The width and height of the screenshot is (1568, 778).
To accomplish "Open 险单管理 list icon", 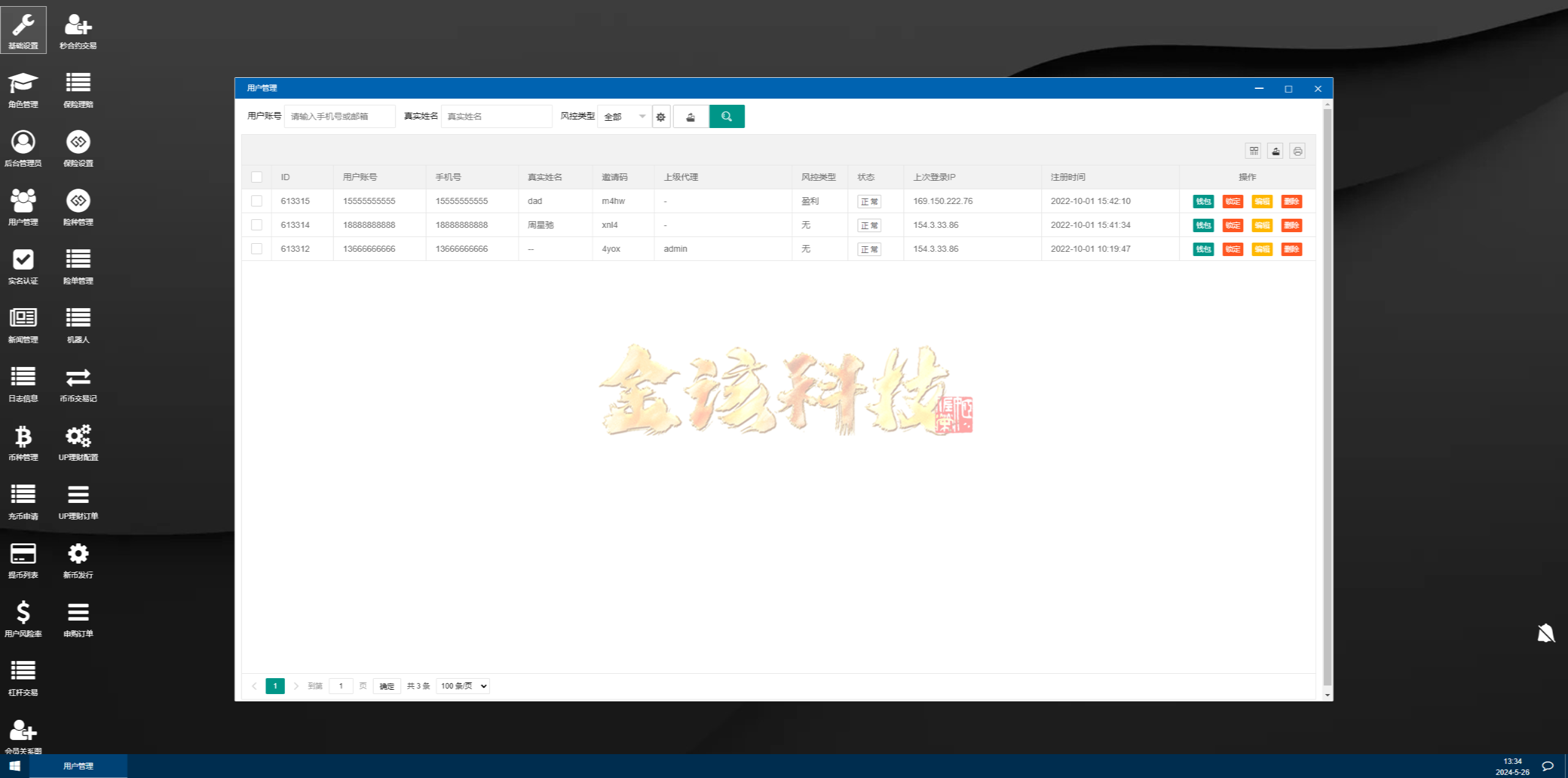I will pos(78,265).
